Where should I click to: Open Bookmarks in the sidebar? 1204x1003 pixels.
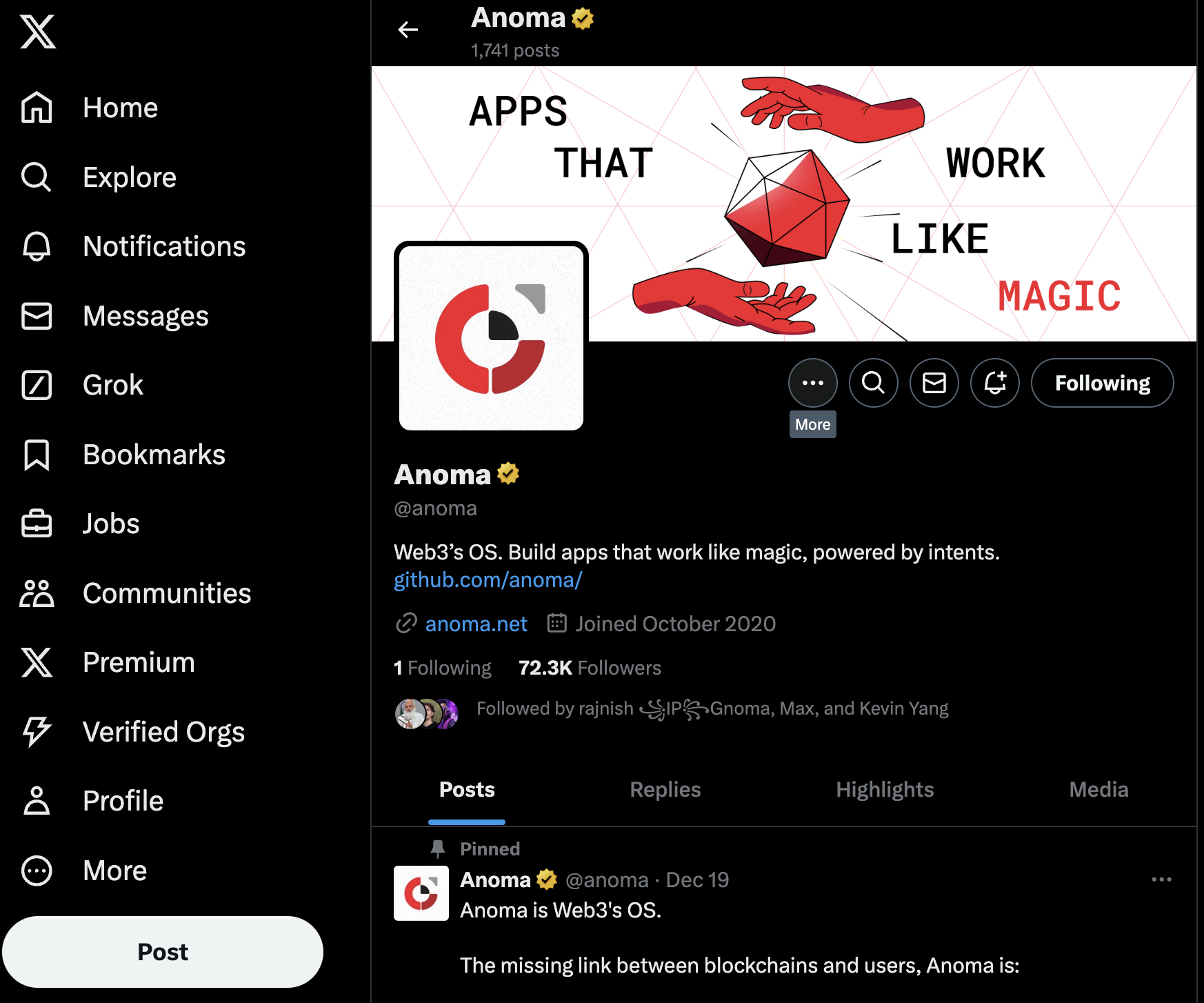123,455
